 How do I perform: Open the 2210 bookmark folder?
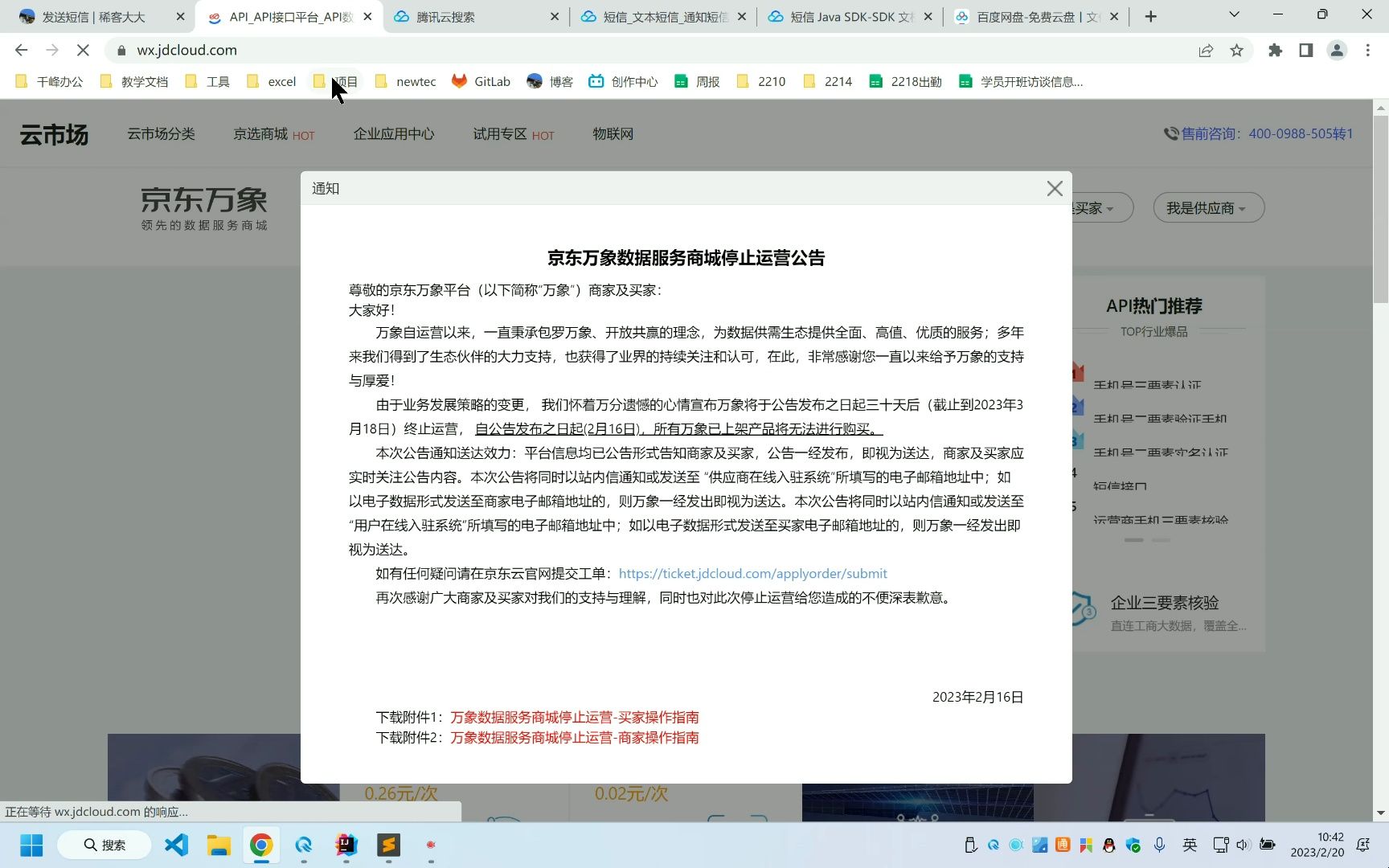[761, 81]
